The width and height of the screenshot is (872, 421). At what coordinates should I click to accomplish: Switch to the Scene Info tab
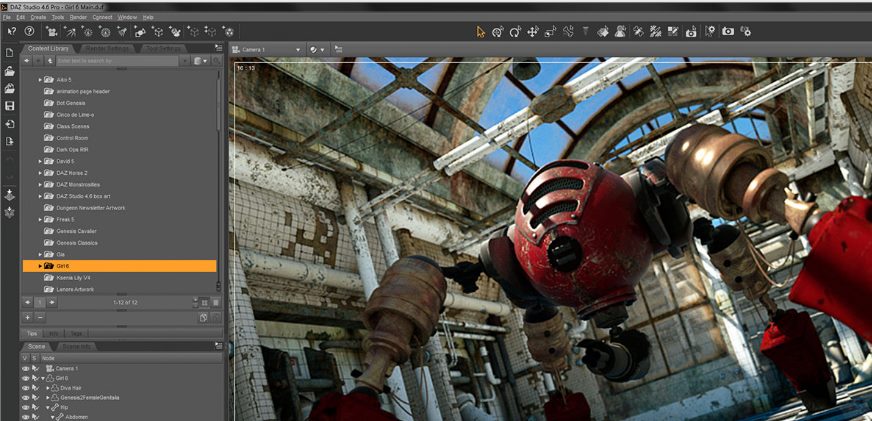pyautogui.click(x=76, y=346)
